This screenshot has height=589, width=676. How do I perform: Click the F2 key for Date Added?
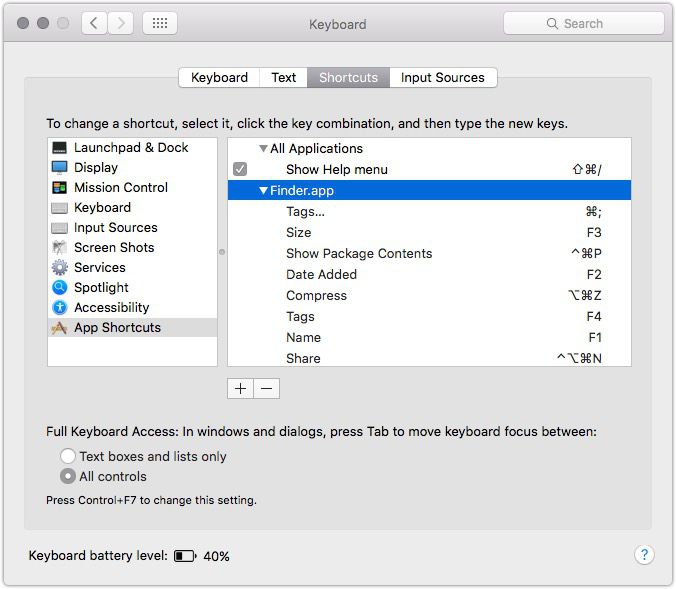pyautogui.click(x=594, y=274)
